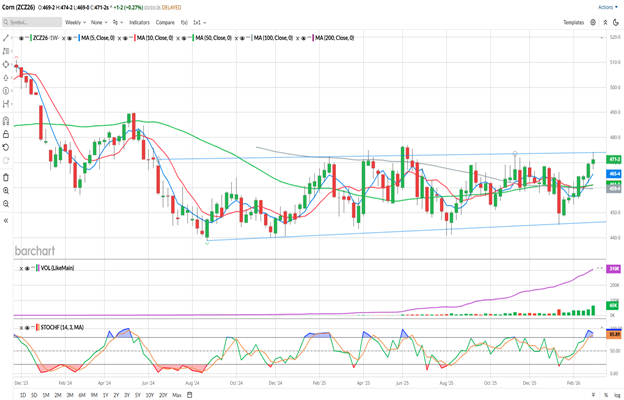Select the 3M time range
The image size is (624, 400).
click(x=70, y=395)
